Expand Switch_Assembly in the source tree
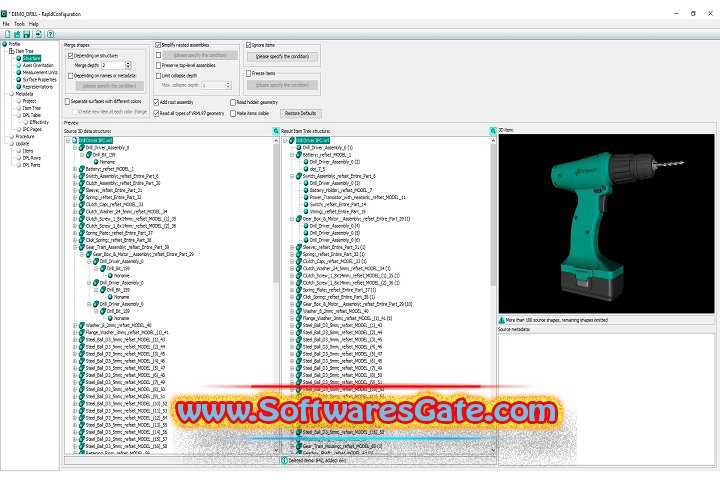This screenshot has height=480, width=720. click(x=75, y=176)
